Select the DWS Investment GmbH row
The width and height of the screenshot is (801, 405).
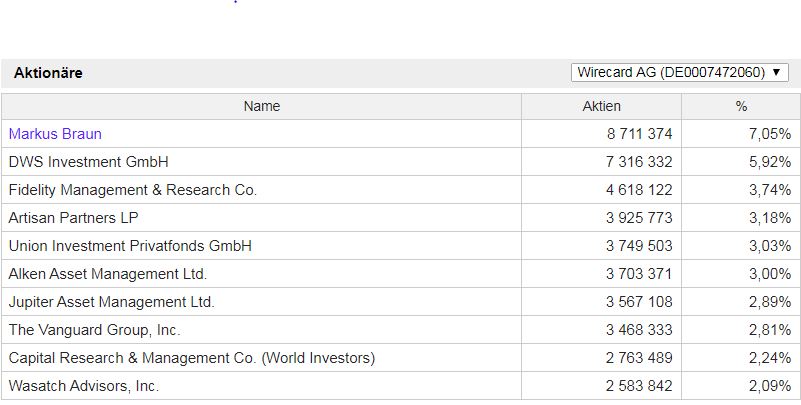click(x=88, y=162)
